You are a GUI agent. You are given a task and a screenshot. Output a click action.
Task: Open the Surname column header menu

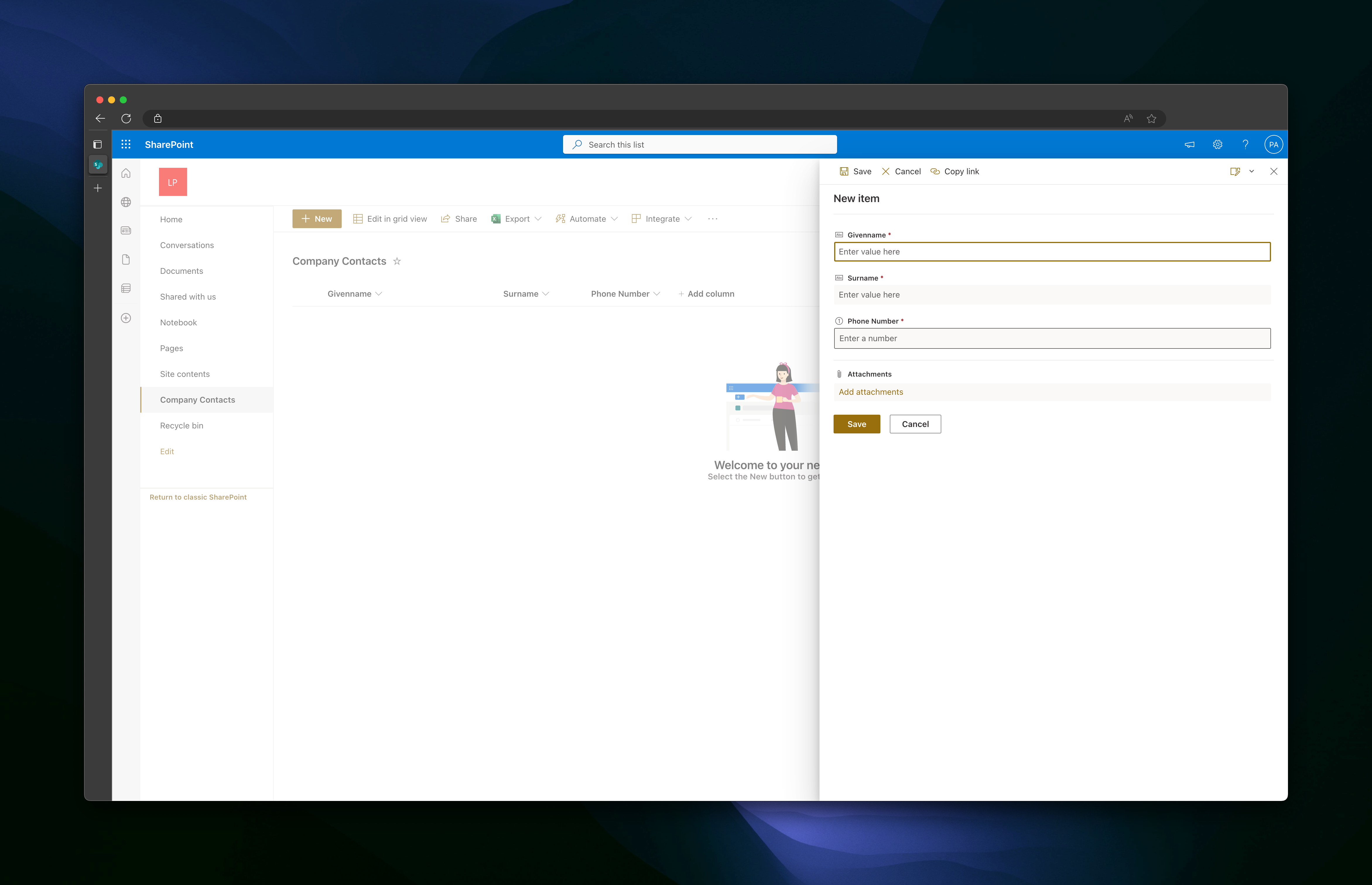tap(526, 294)
